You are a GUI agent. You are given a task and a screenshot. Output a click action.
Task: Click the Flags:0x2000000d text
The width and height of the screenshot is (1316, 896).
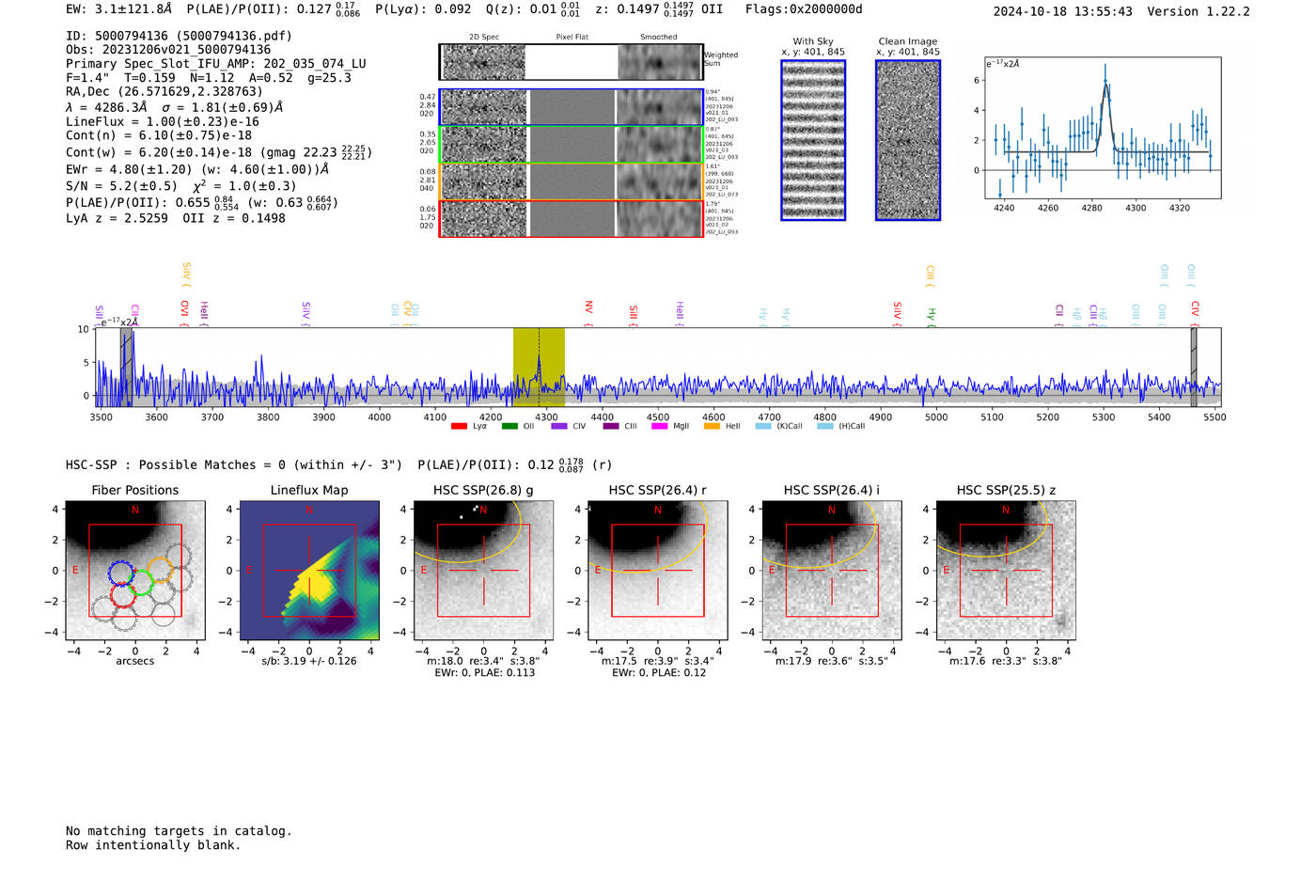point(804,9)
